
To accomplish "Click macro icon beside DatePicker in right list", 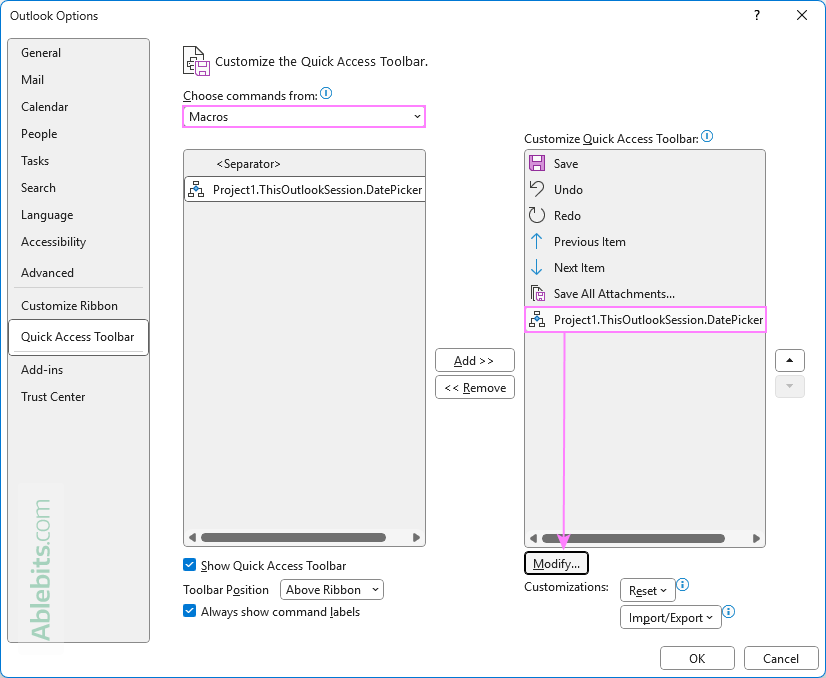I will [x=537, y=319].
